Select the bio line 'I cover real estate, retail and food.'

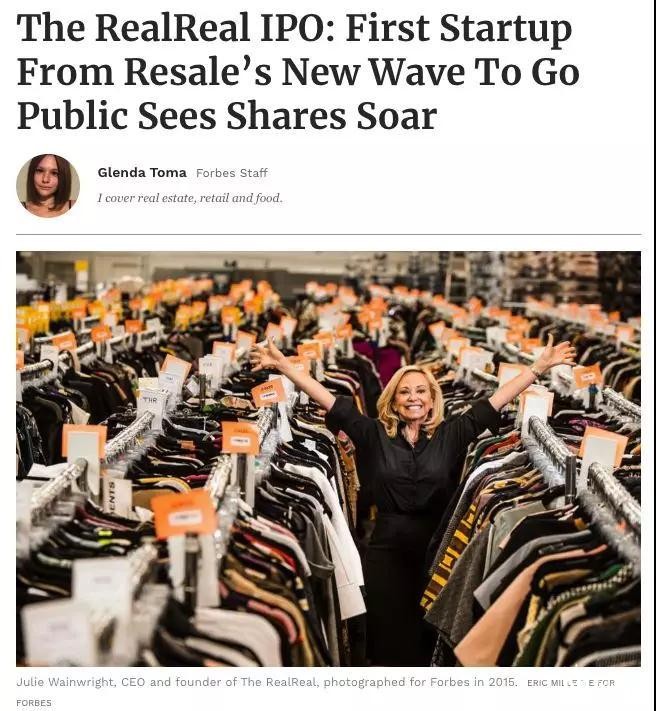coord(190,198)
